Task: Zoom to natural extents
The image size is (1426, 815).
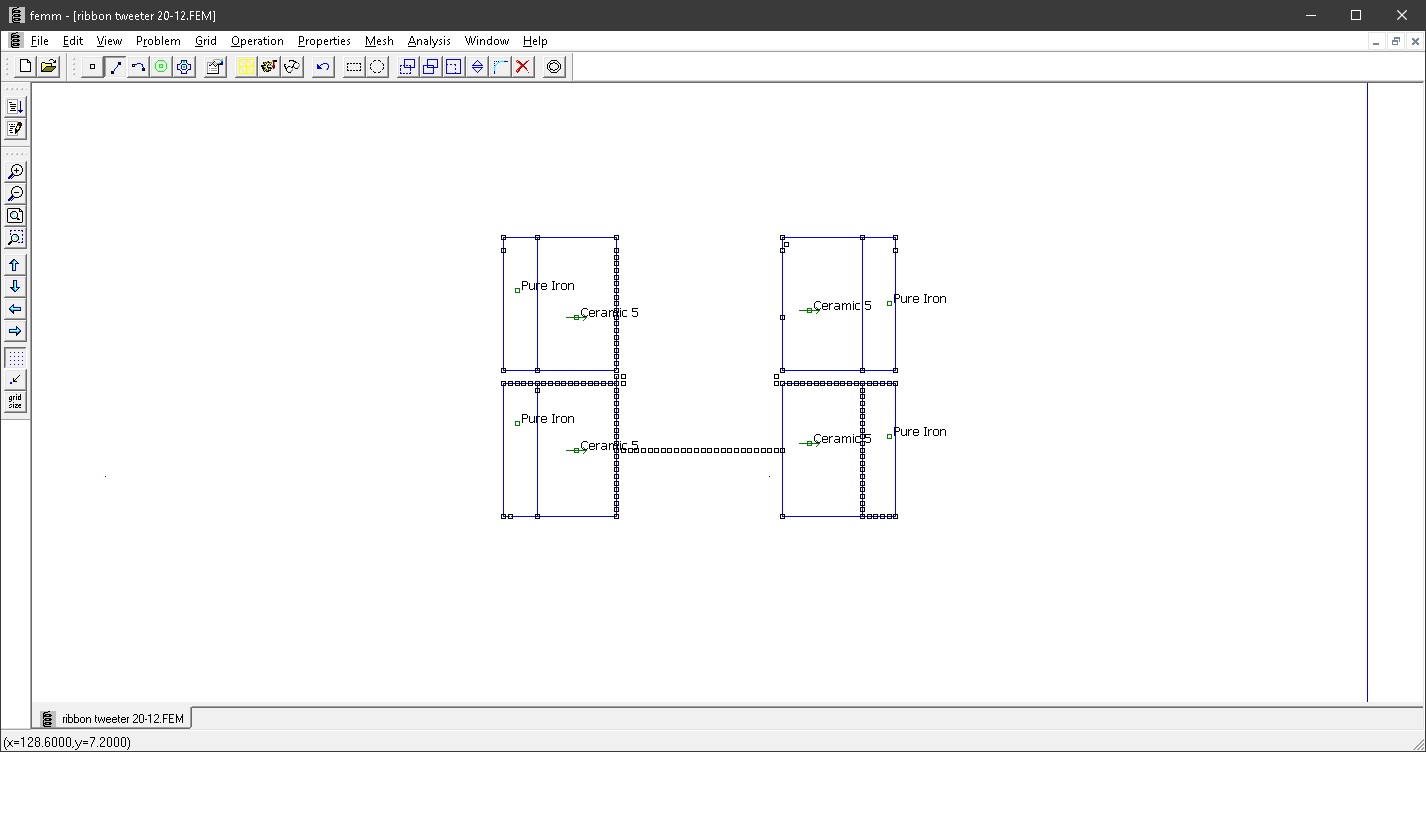Action: tap(15, 216)
